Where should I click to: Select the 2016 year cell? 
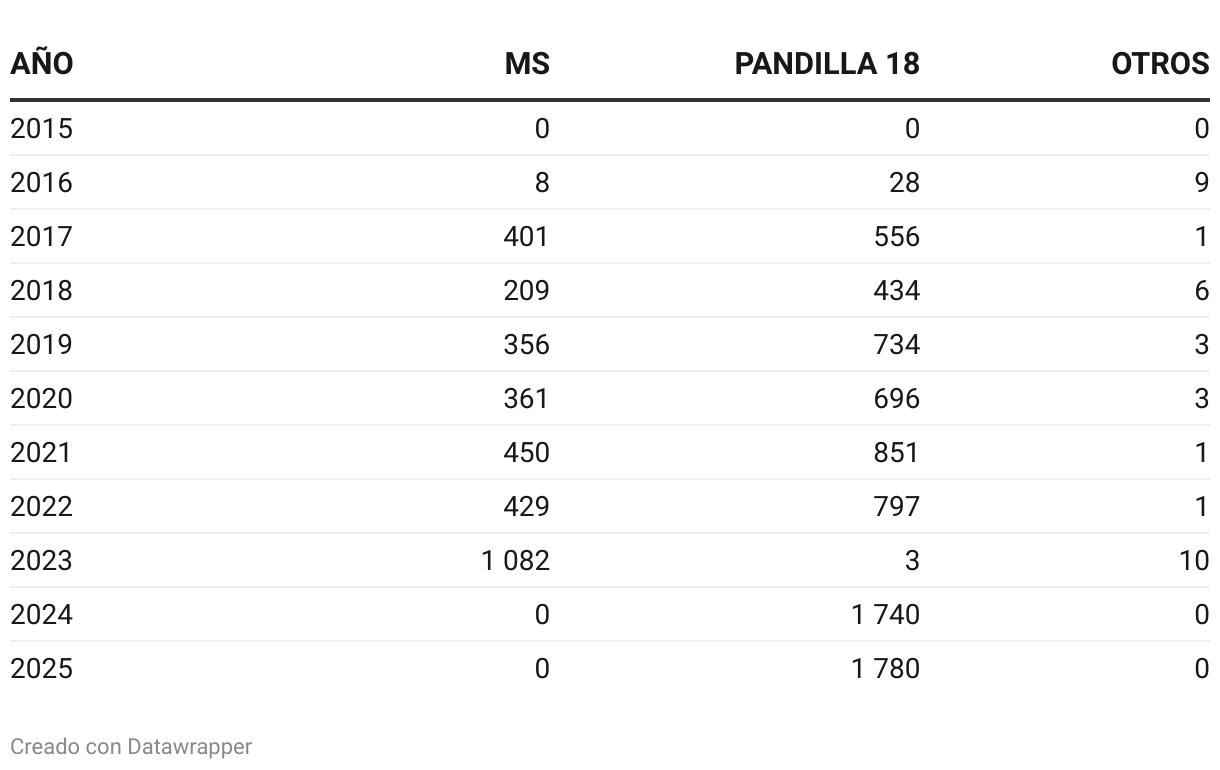tap(42, 183)
